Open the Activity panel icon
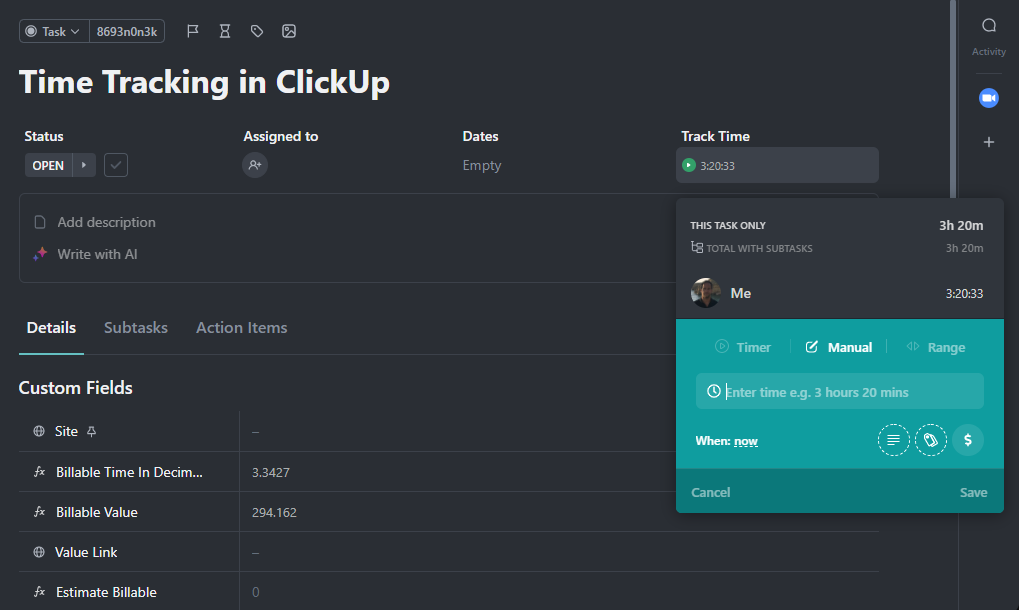1019x610 pixels. pyautogui.click(x=988, y=26)
